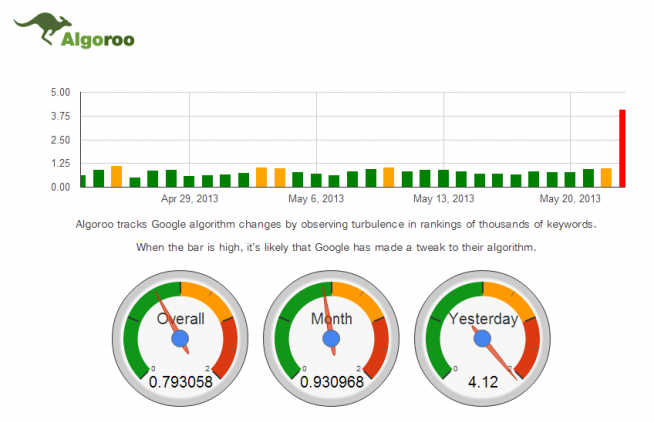Click the 'Overall' gauge label
The width and height of the screenshot is (654, 423).
pyautogui.click(x=181, y=319)
